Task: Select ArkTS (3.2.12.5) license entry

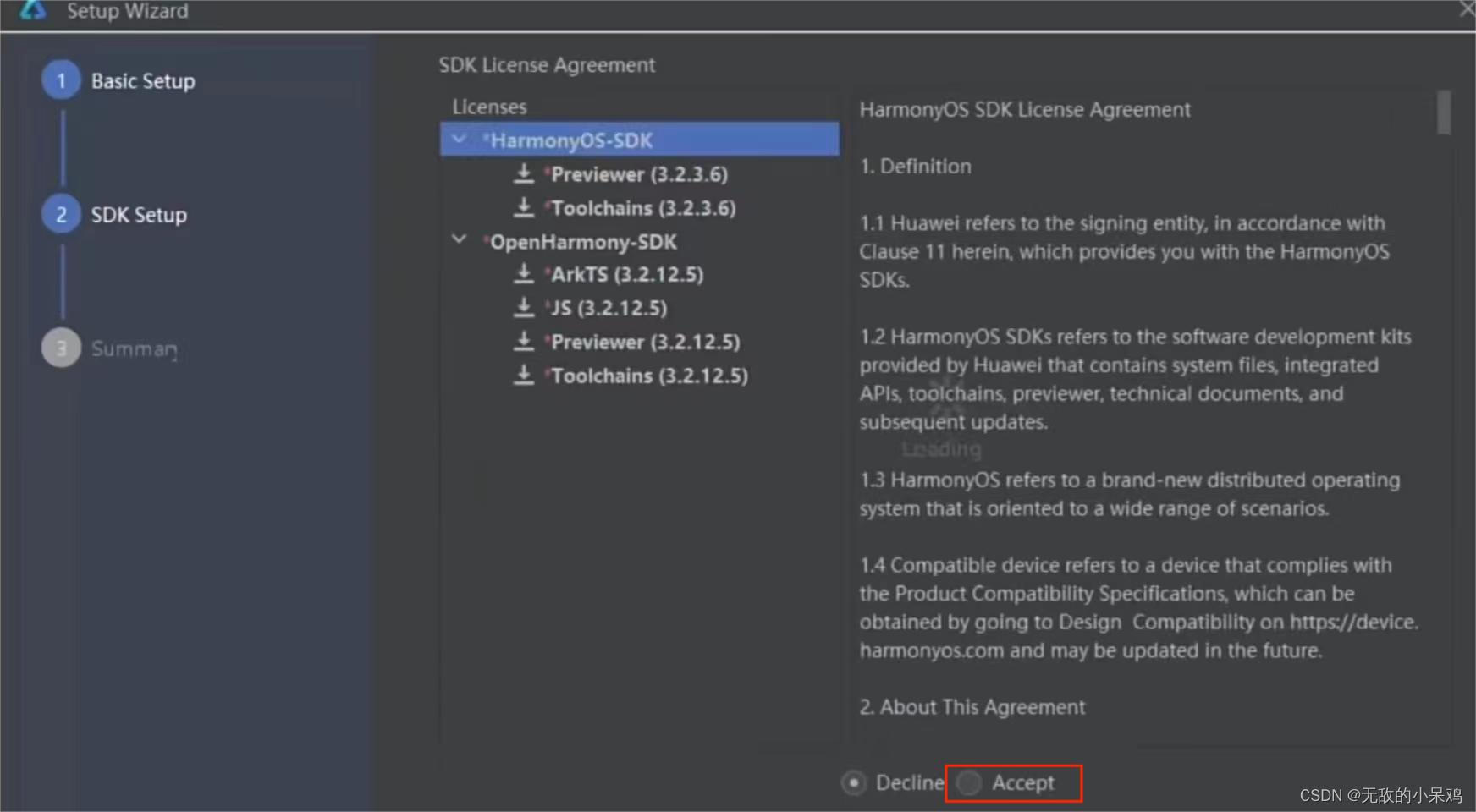Action: tap(626, 275)
